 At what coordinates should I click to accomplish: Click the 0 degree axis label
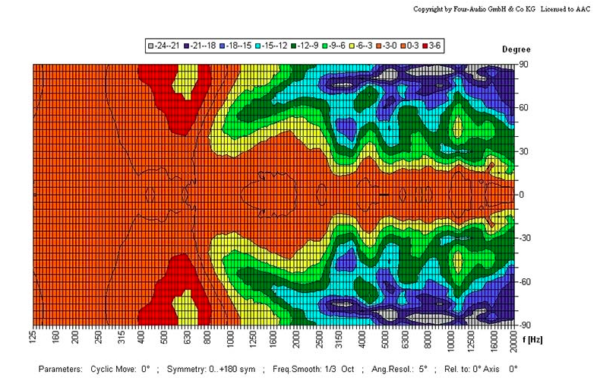tap(521, 195)
